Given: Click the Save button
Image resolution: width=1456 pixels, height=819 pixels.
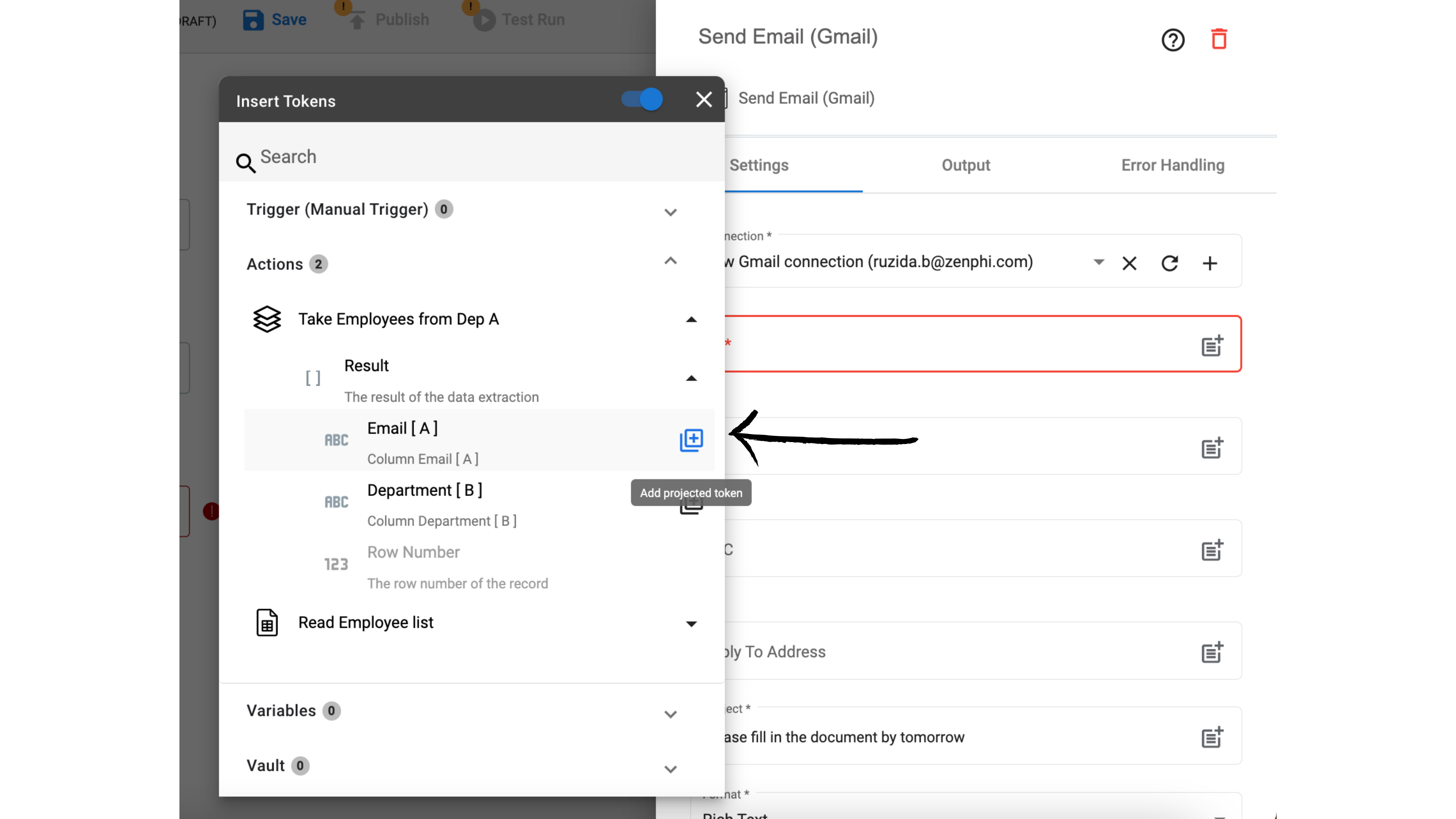Looking at the screenshot, I should [x=275, y=20].
